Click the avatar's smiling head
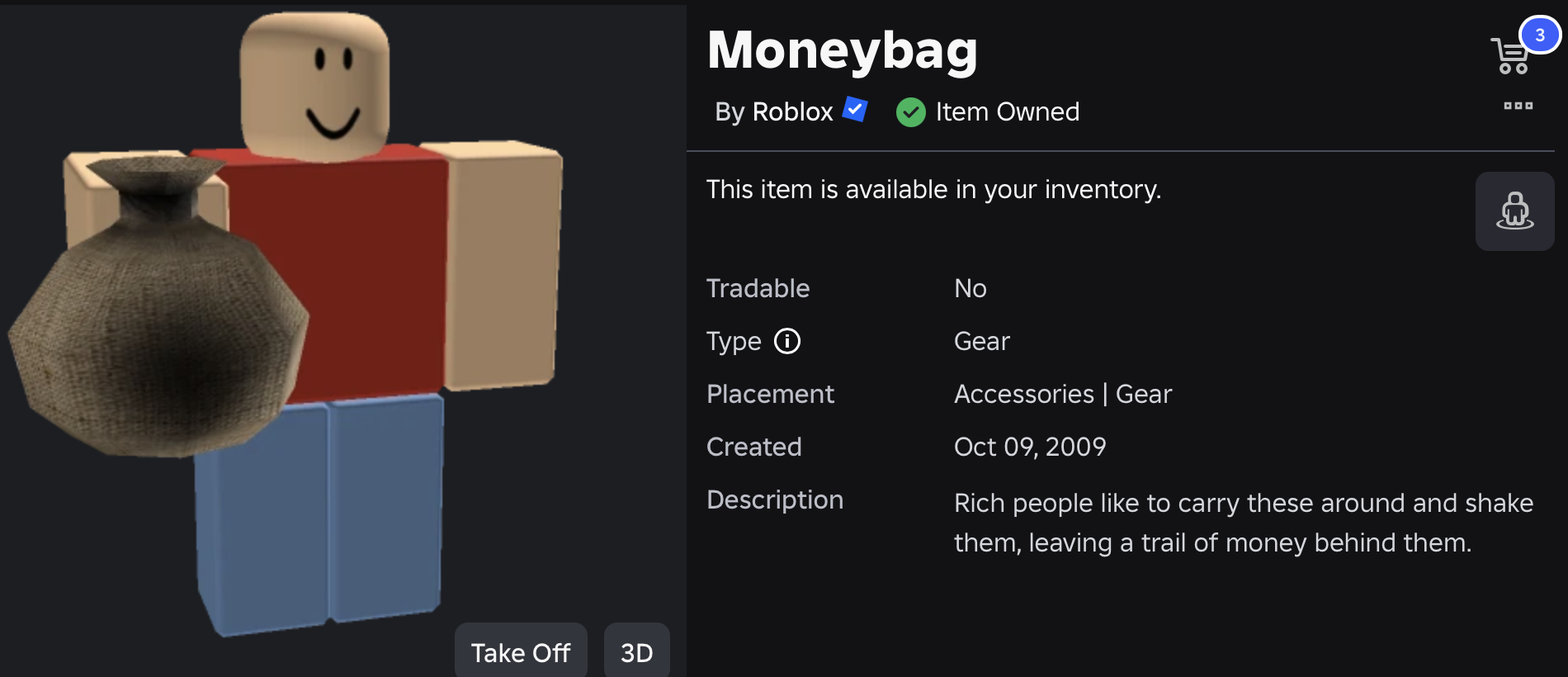1568x677 pixels. click(x=314, y=86)
